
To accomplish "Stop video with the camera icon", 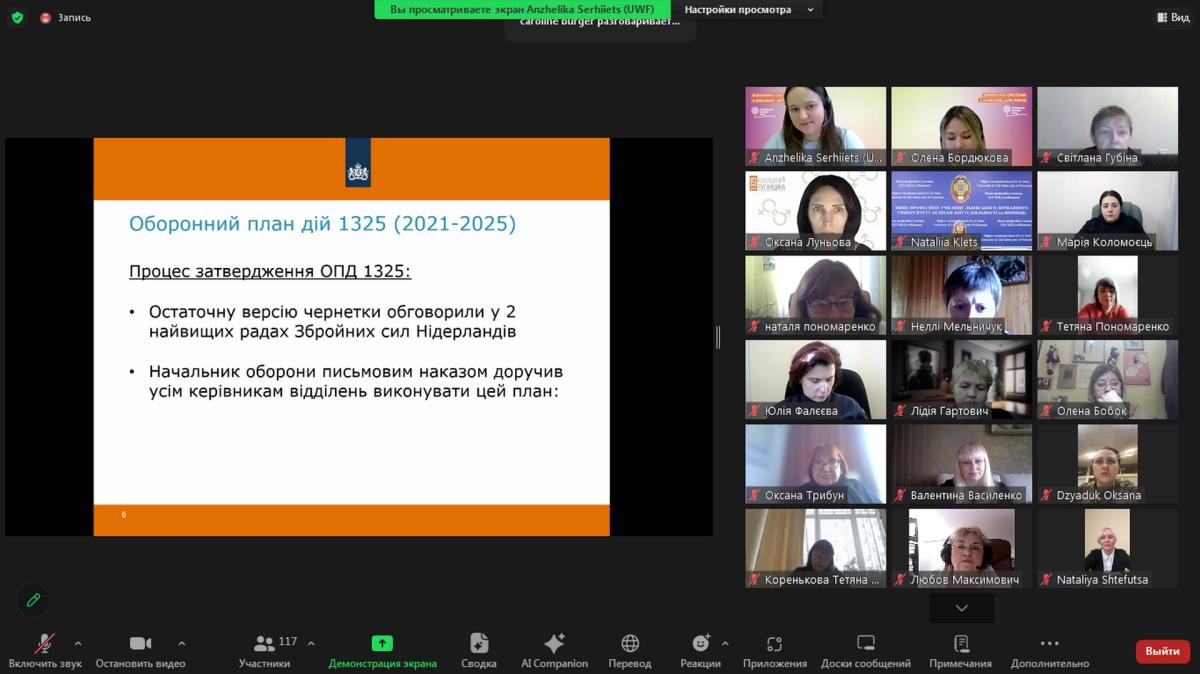I will (140, 643).
